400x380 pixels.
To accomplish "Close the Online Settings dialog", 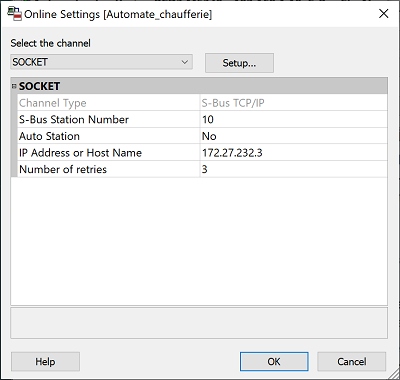I will click(x=384, y=14).
